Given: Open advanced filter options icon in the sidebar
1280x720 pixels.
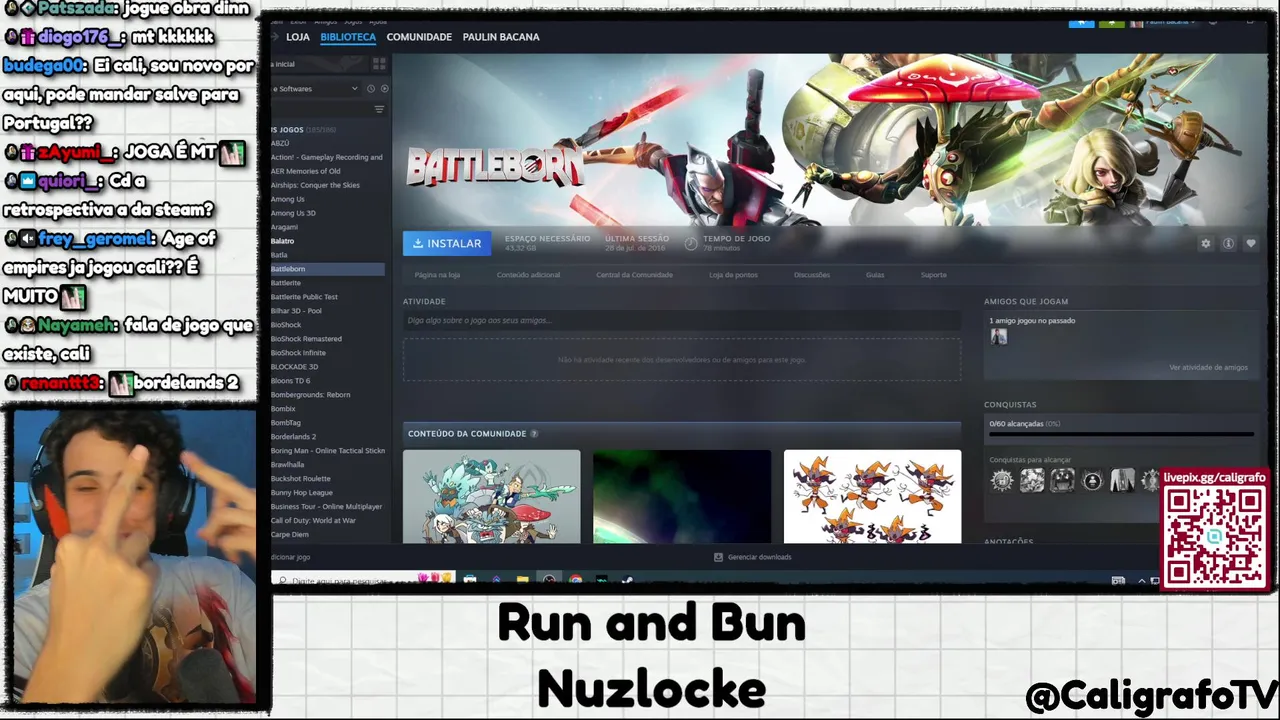Looking at the screenshot, I should (379, 109).
